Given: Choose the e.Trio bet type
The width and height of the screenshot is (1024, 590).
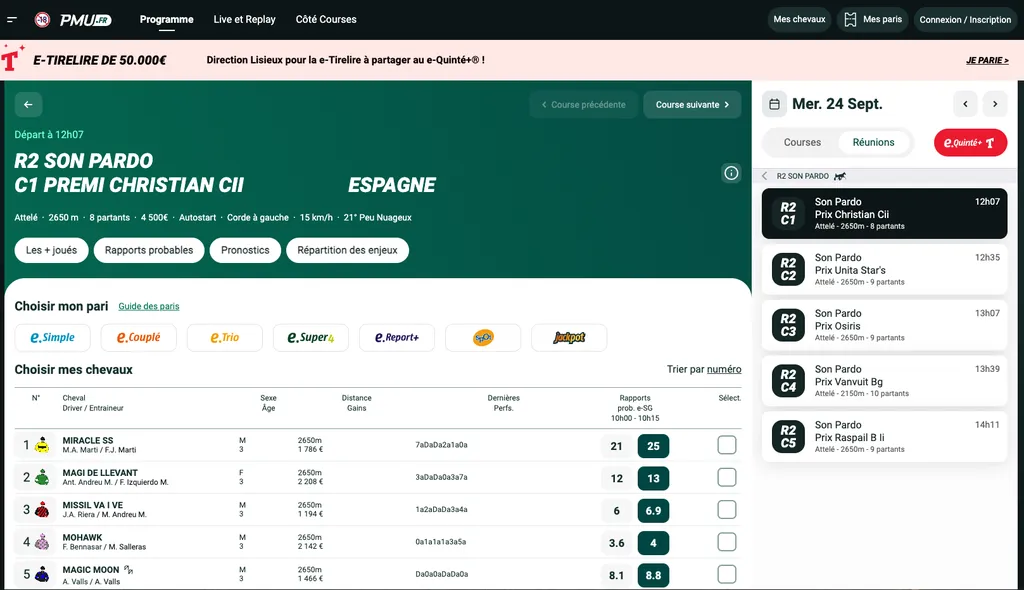Looking at the screenshot, I should tap(224, 337).
